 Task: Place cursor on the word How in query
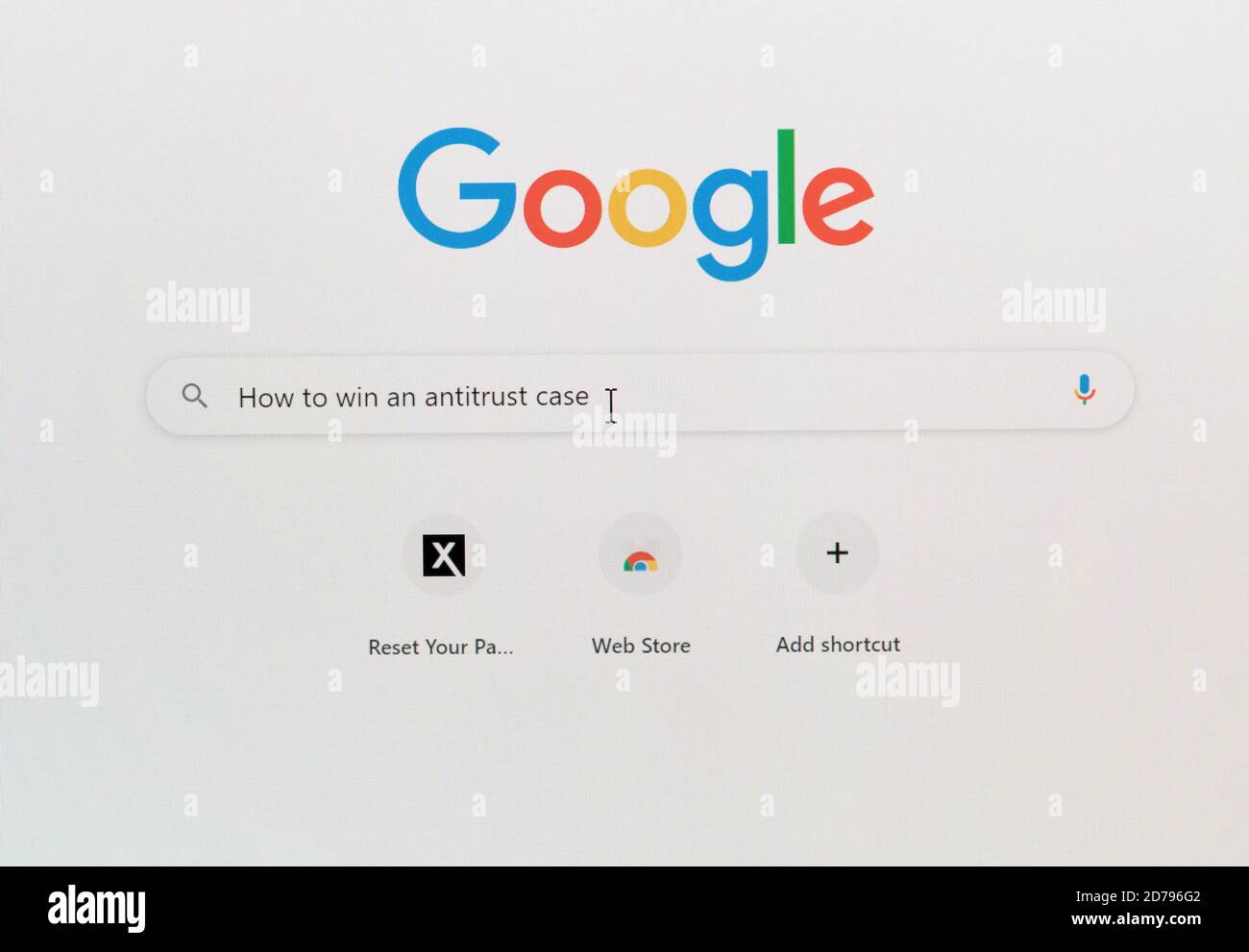point(257,397)
